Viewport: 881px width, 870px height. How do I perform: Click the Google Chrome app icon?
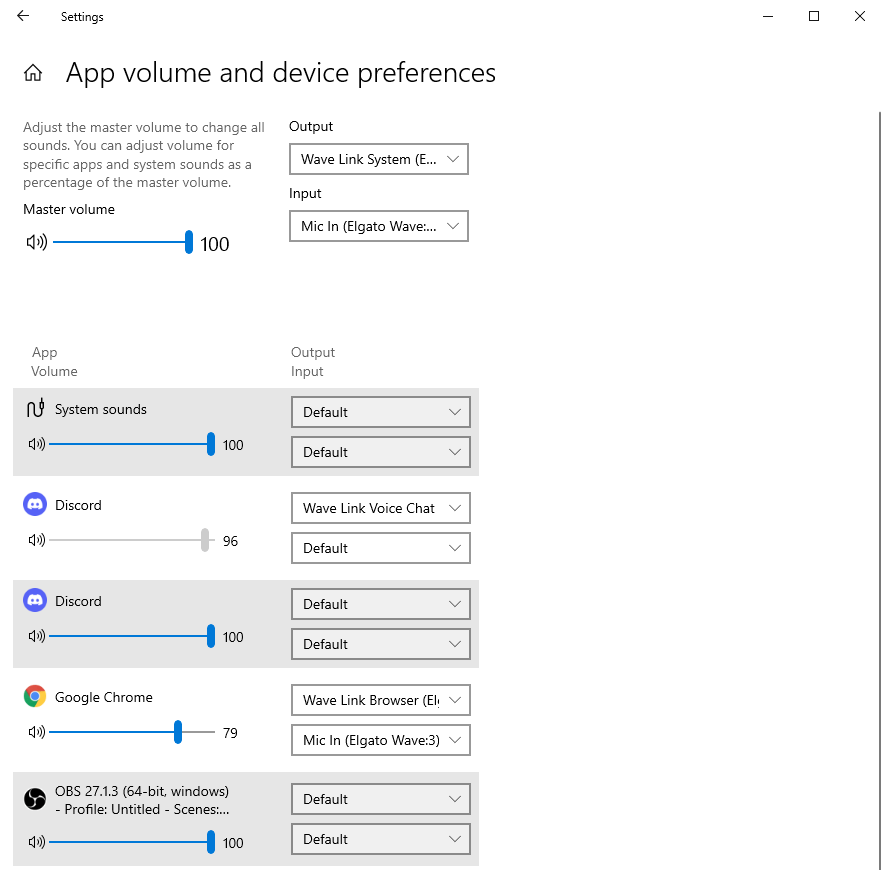35,697
